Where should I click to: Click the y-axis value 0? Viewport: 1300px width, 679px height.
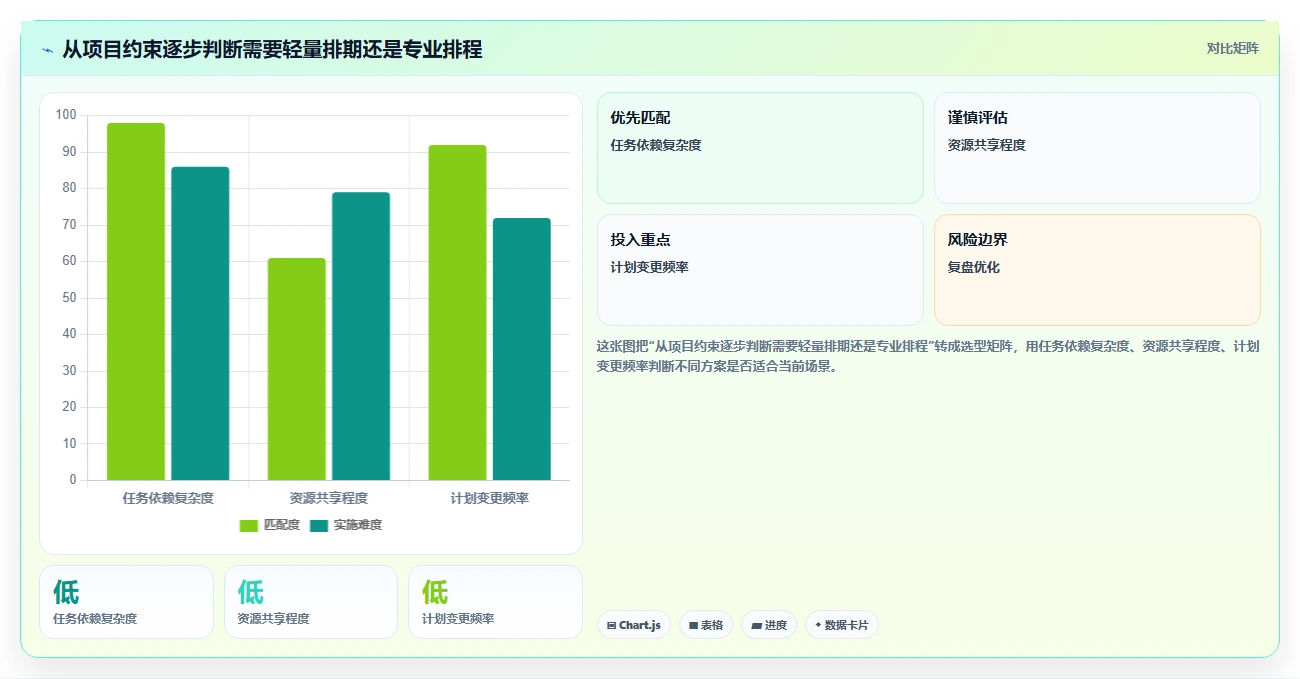tap(72, 480)
